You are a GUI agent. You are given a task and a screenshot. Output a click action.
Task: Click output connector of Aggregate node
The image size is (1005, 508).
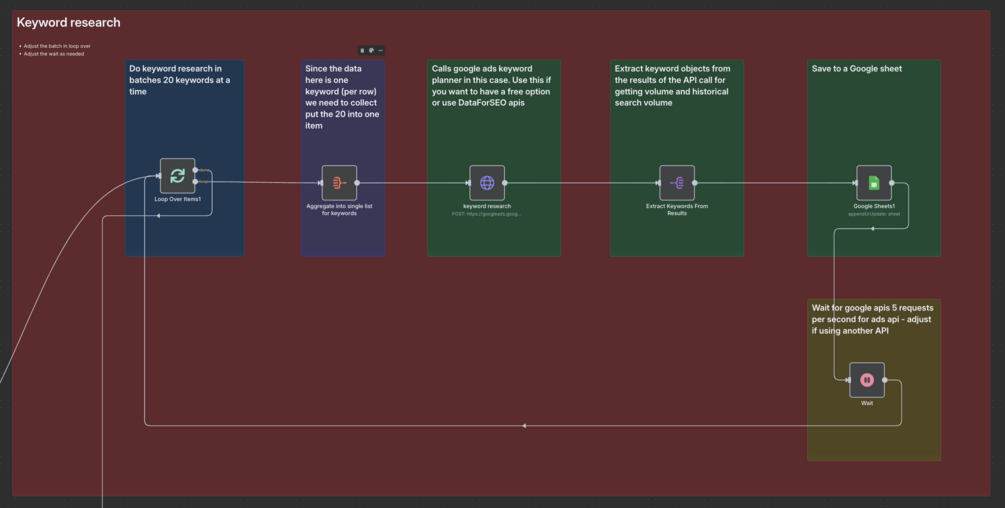357,183
